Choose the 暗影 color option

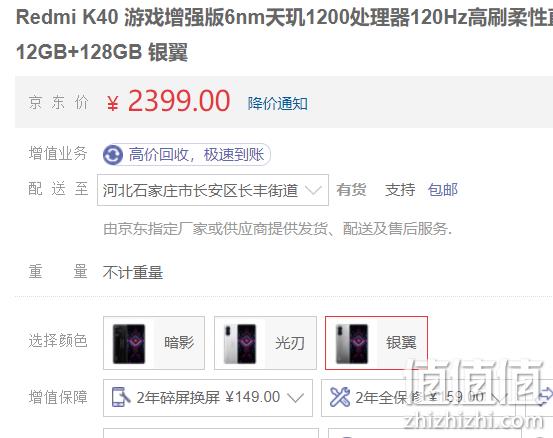pyautogui.click(x=154, y=343)
